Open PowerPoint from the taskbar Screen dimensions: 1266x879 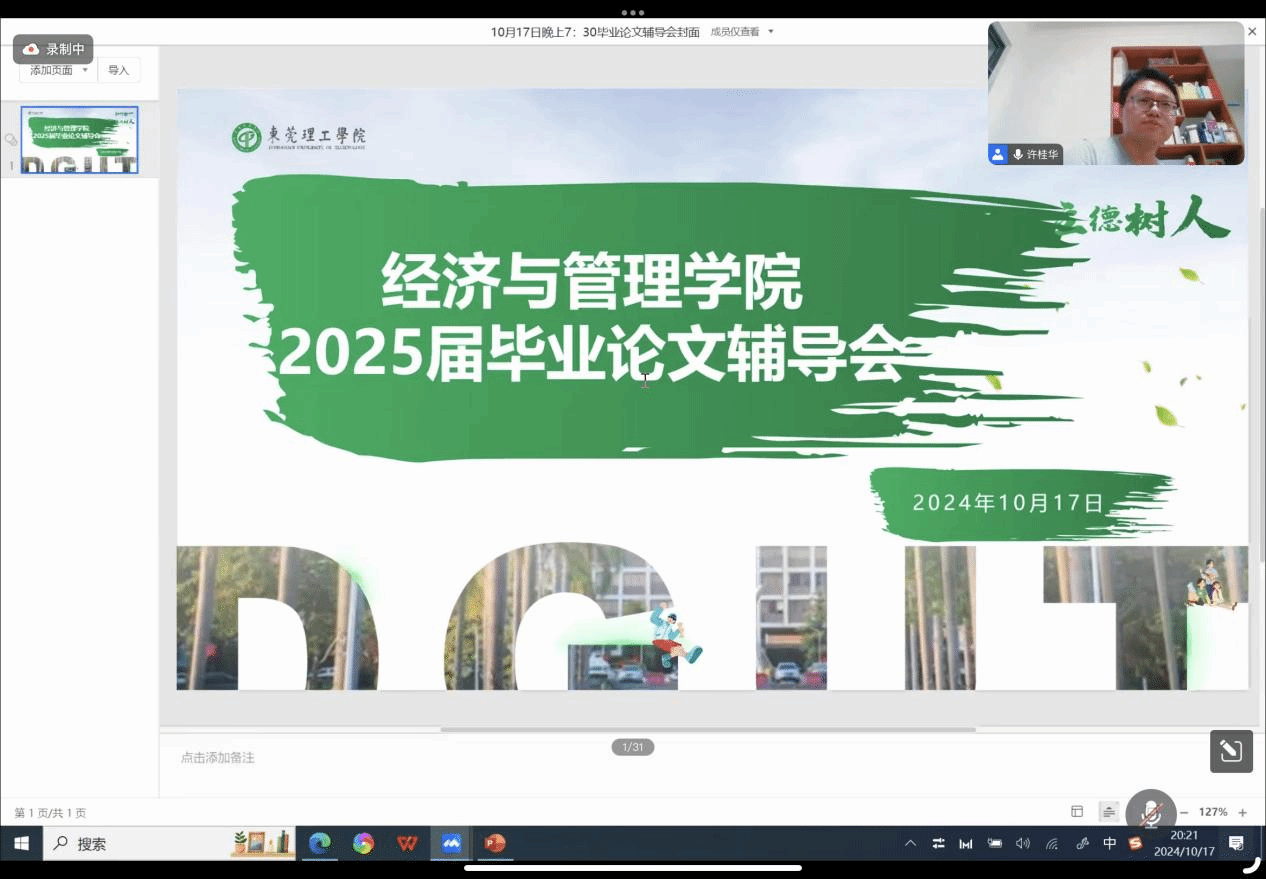click(x=495, y=844)
